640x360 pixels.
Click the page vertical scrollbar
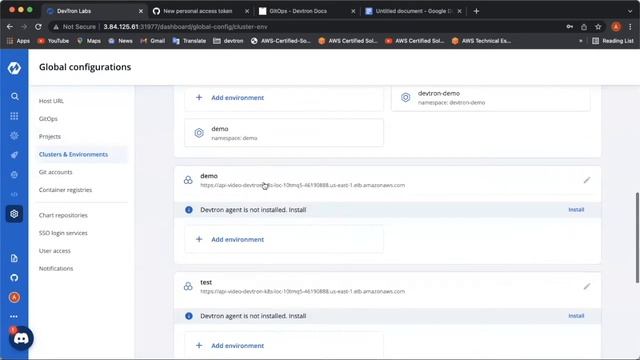click(637, 238)
